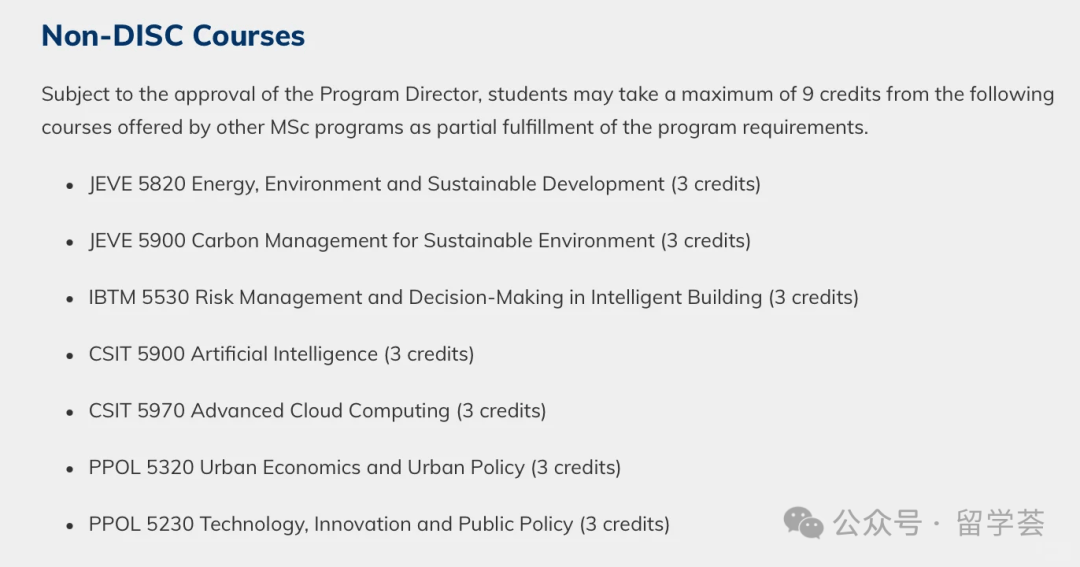Select CSIT 5900 Artificial Intelligence course entry

281,354
